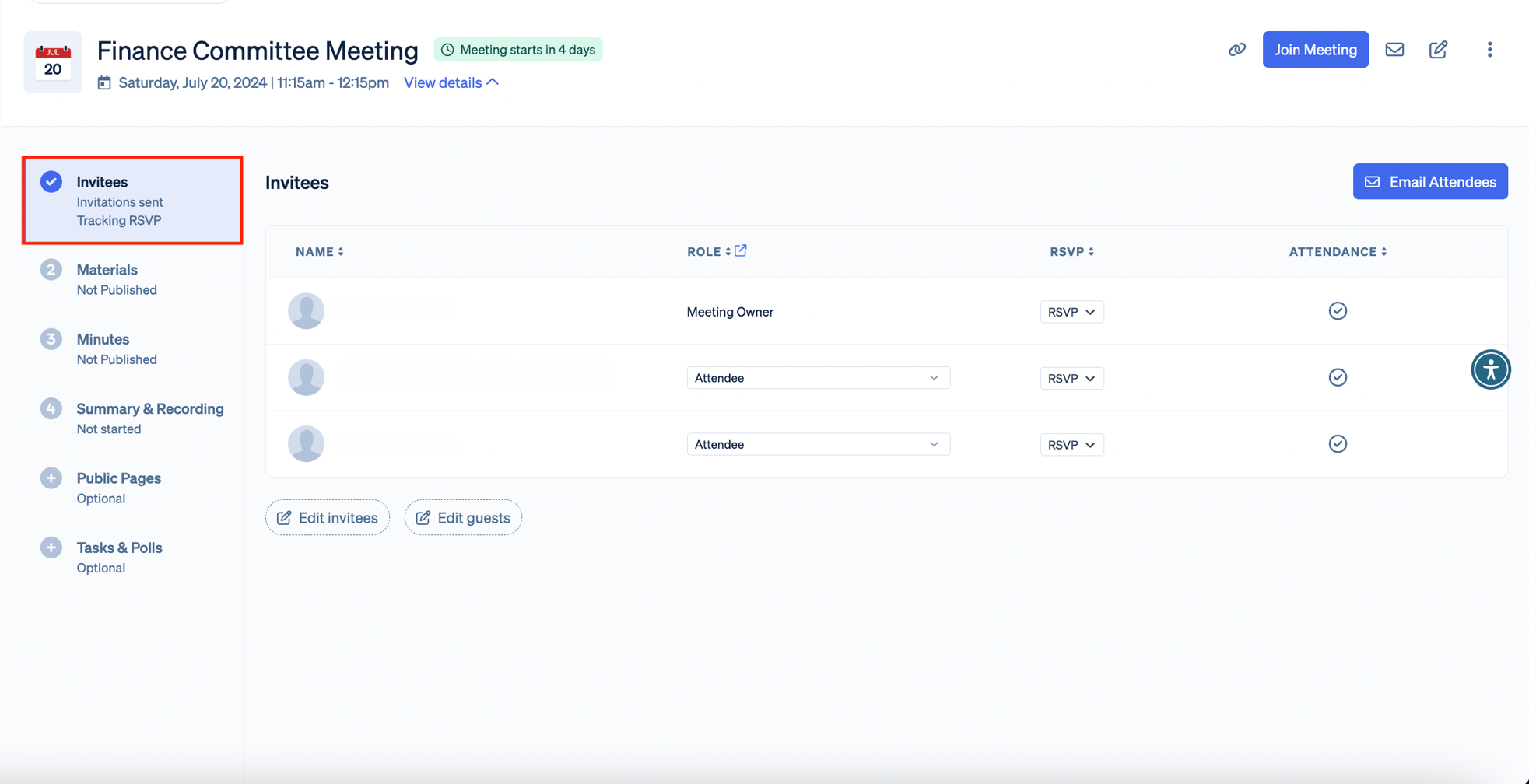Click the external link icon next to ROLE
This screenshot has height=784, width=1529.
coord(741,250)
